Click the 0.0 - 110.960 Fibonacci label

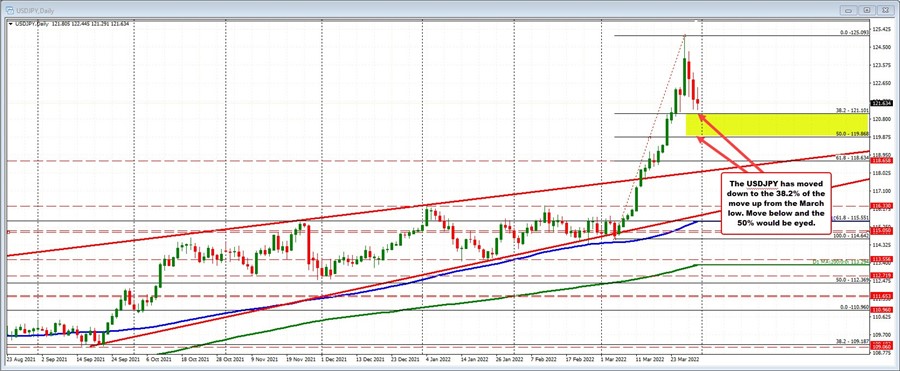(855, 307)
